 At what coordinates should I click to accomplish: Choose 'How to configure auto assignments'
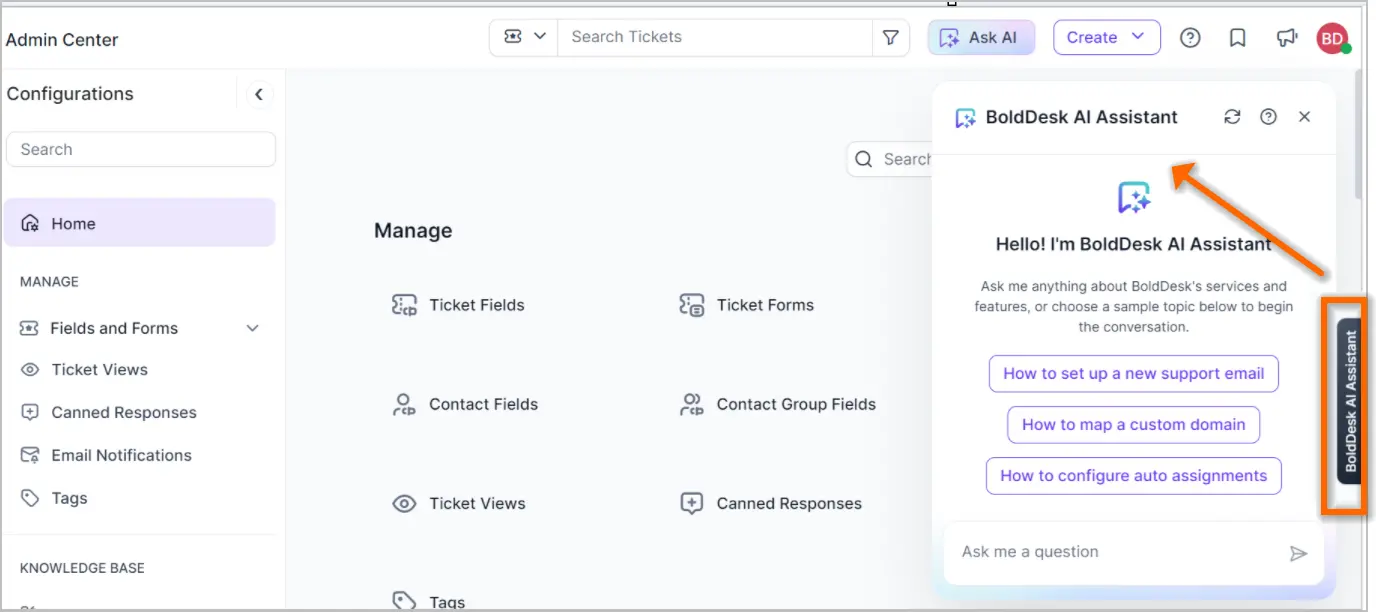click(x=1134, y=476)
